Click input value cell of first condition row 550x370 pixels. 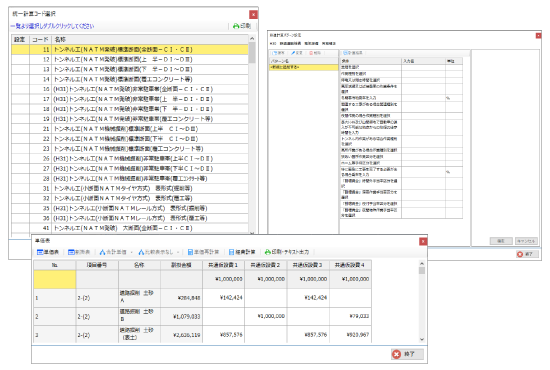tap(423, 67)
